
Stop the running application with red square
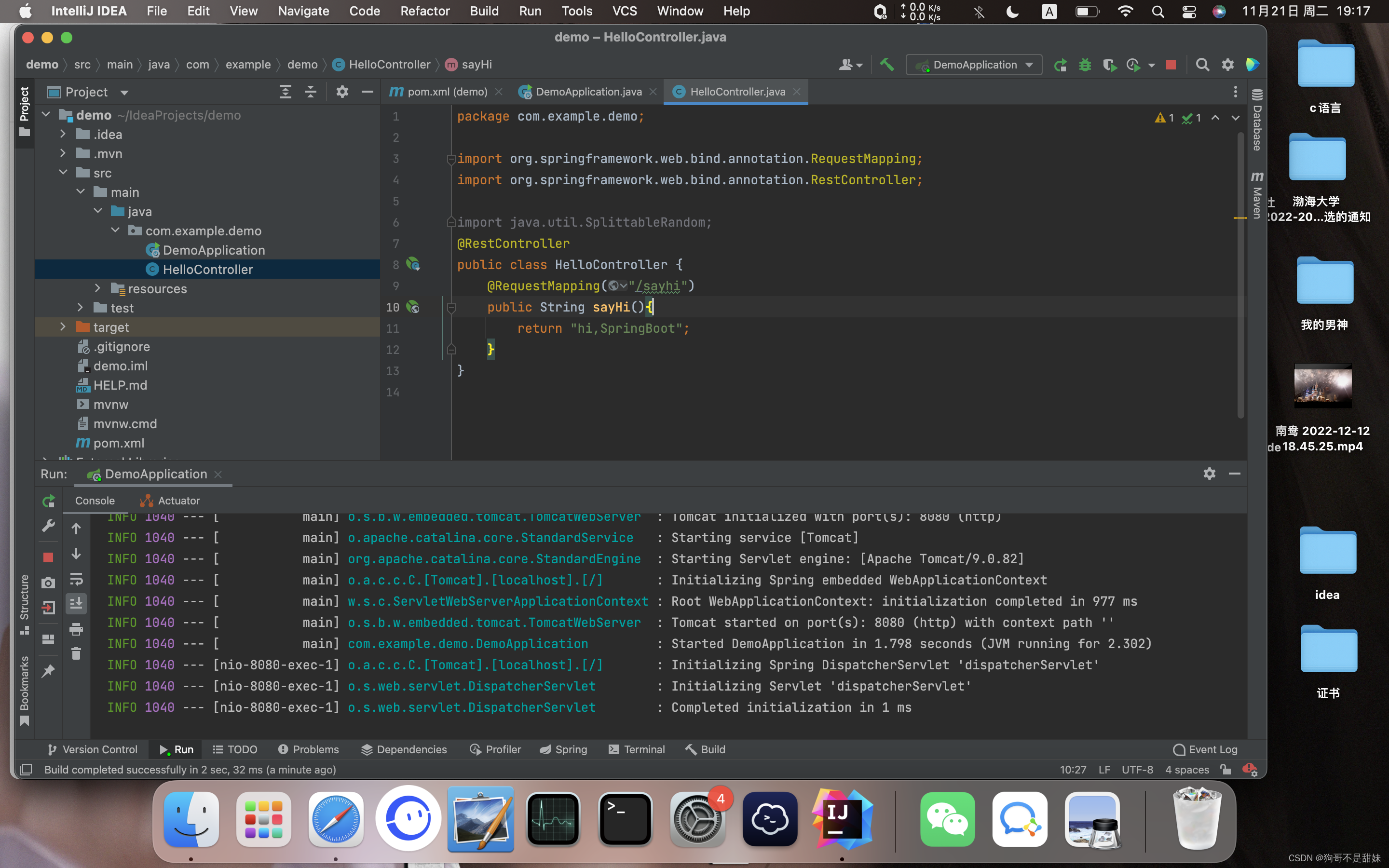point(1171,65)
